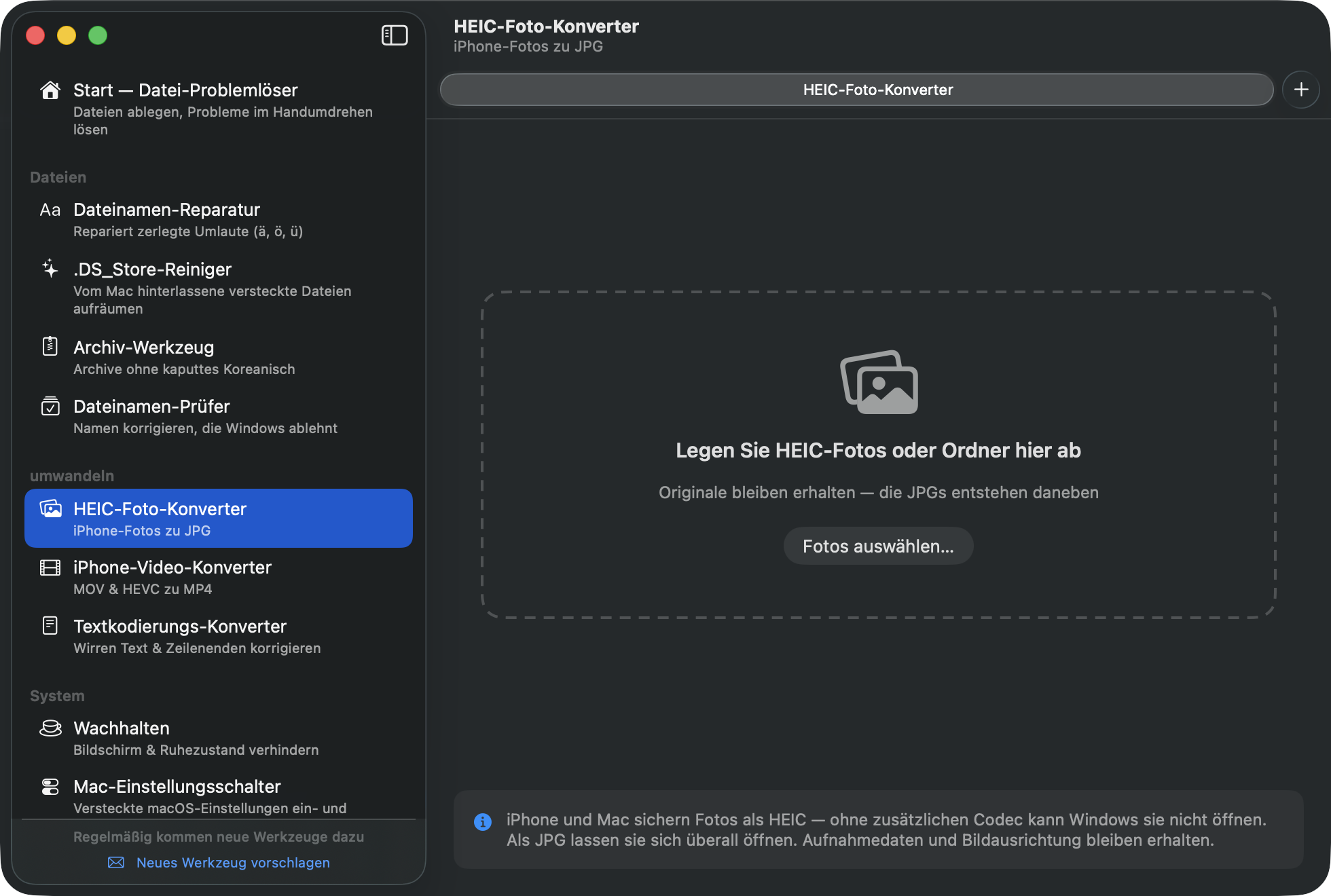Open the Textkodierungs-Konverter tool
Image resolution: width=1331 pixels, height=896 pixels.
[x=219, y=636]
